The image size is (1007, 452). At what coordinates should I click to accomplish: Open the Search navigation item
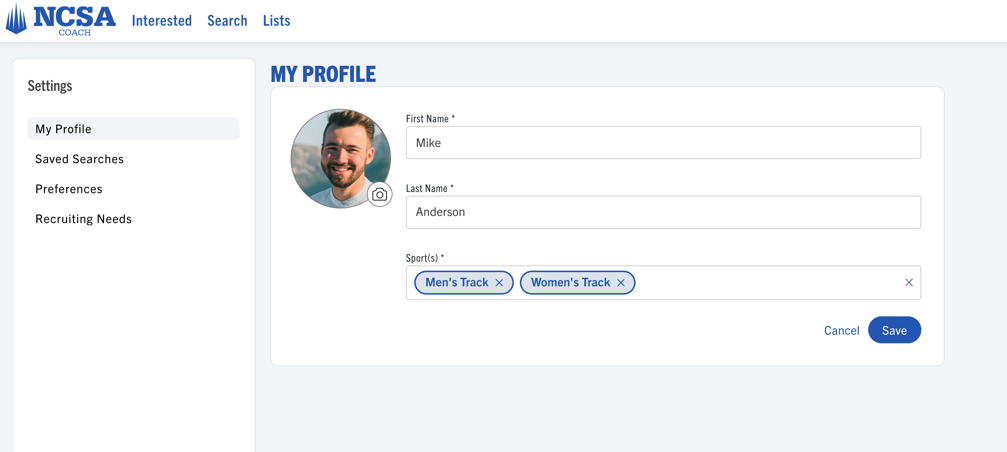pyautogui.click(x=227, y=21)
